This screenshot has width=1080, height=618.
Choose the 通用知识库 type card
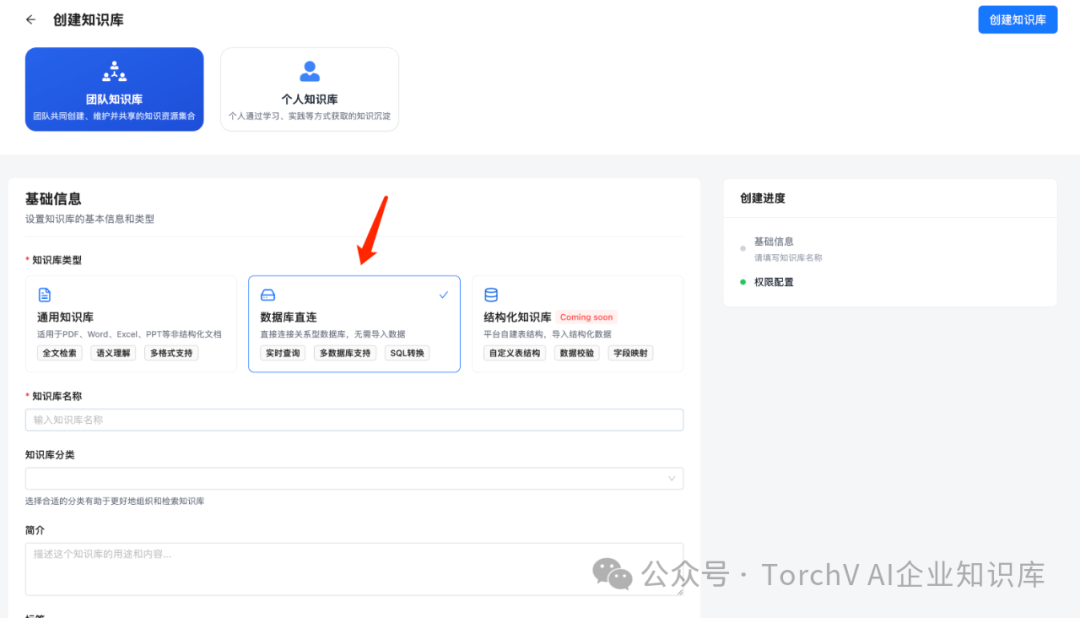[x=131, y=324]
